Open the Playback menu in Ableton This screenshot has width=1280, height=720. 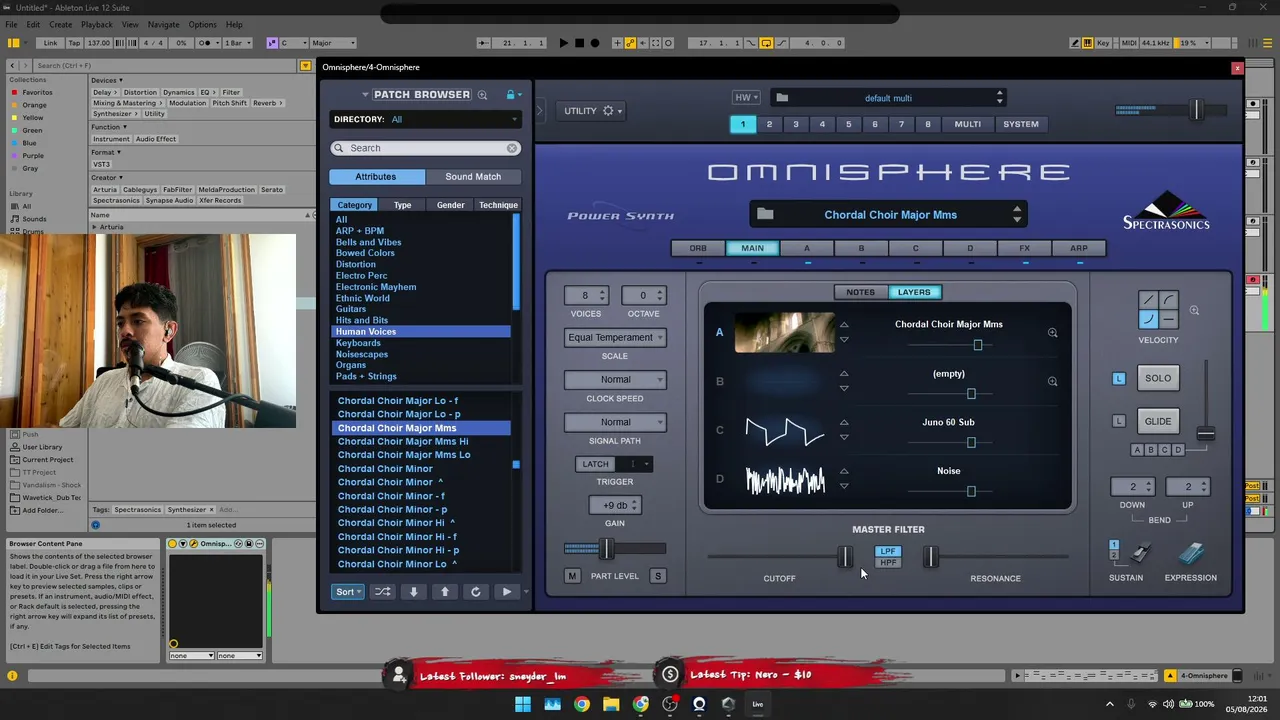pos(97,24)
